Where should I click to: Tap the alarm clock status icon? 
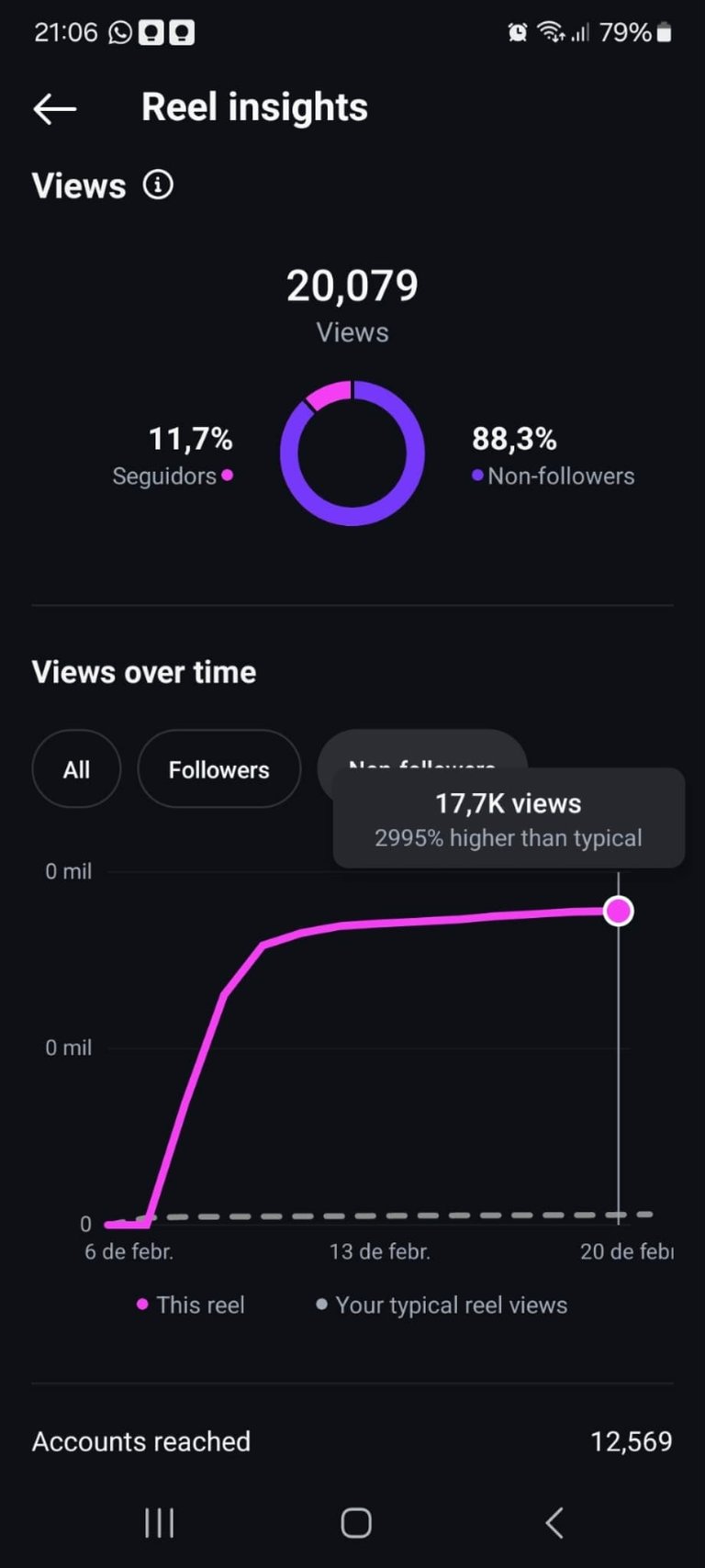click(518, 33)
